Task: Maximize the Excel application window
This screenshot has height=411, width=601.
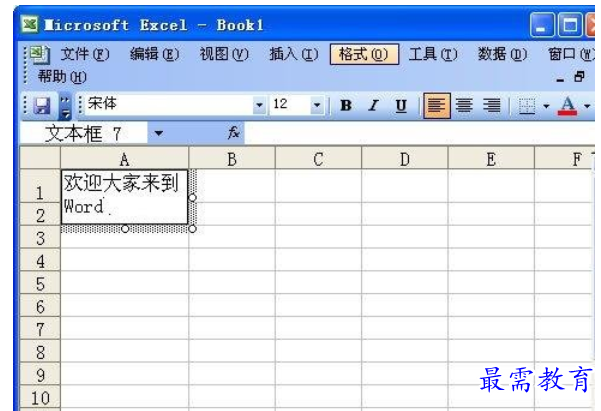Action: pos(570,25)
